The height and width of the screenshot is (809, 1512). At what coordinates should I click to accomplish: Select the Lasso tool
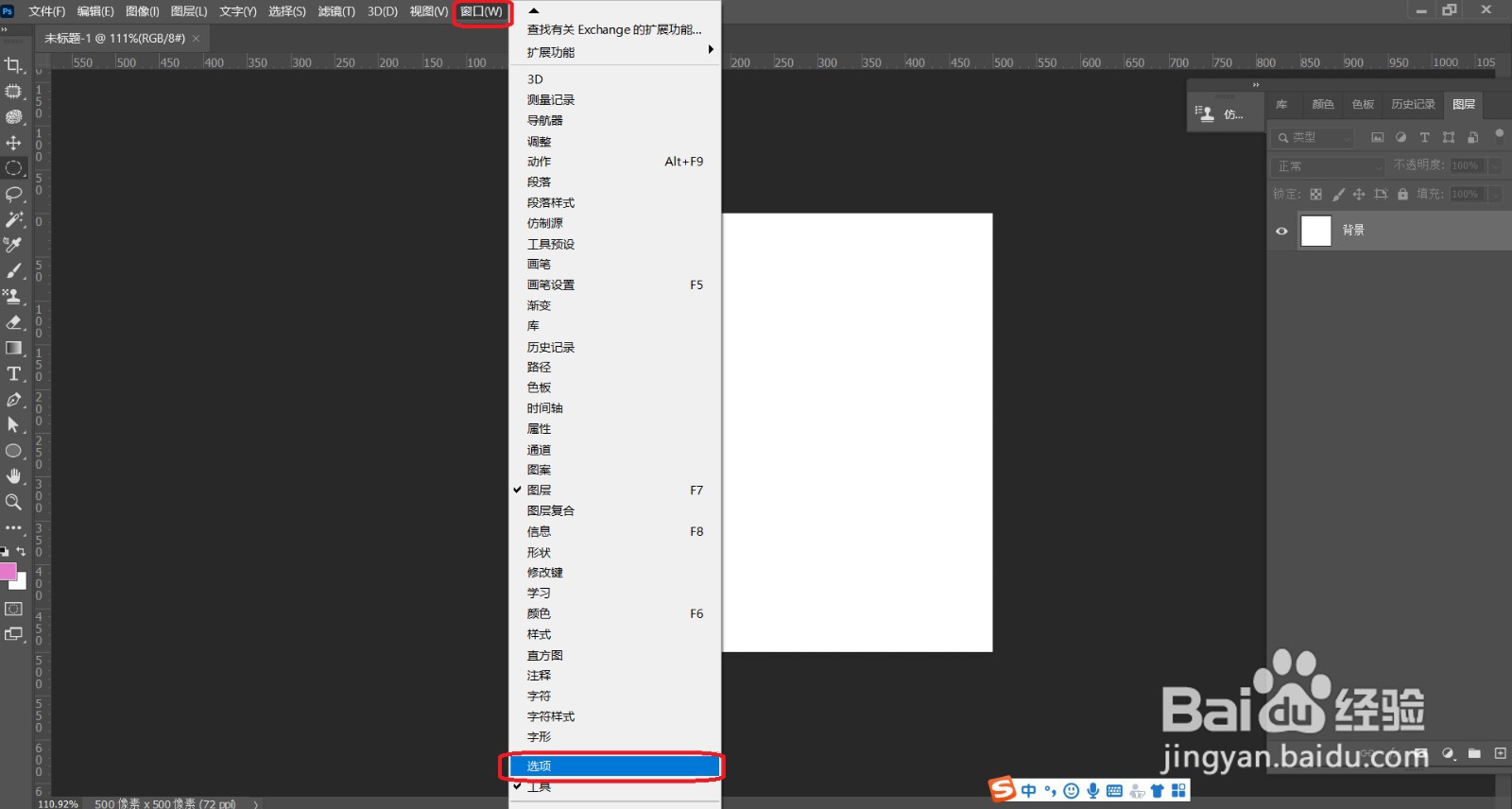point(13,194)
